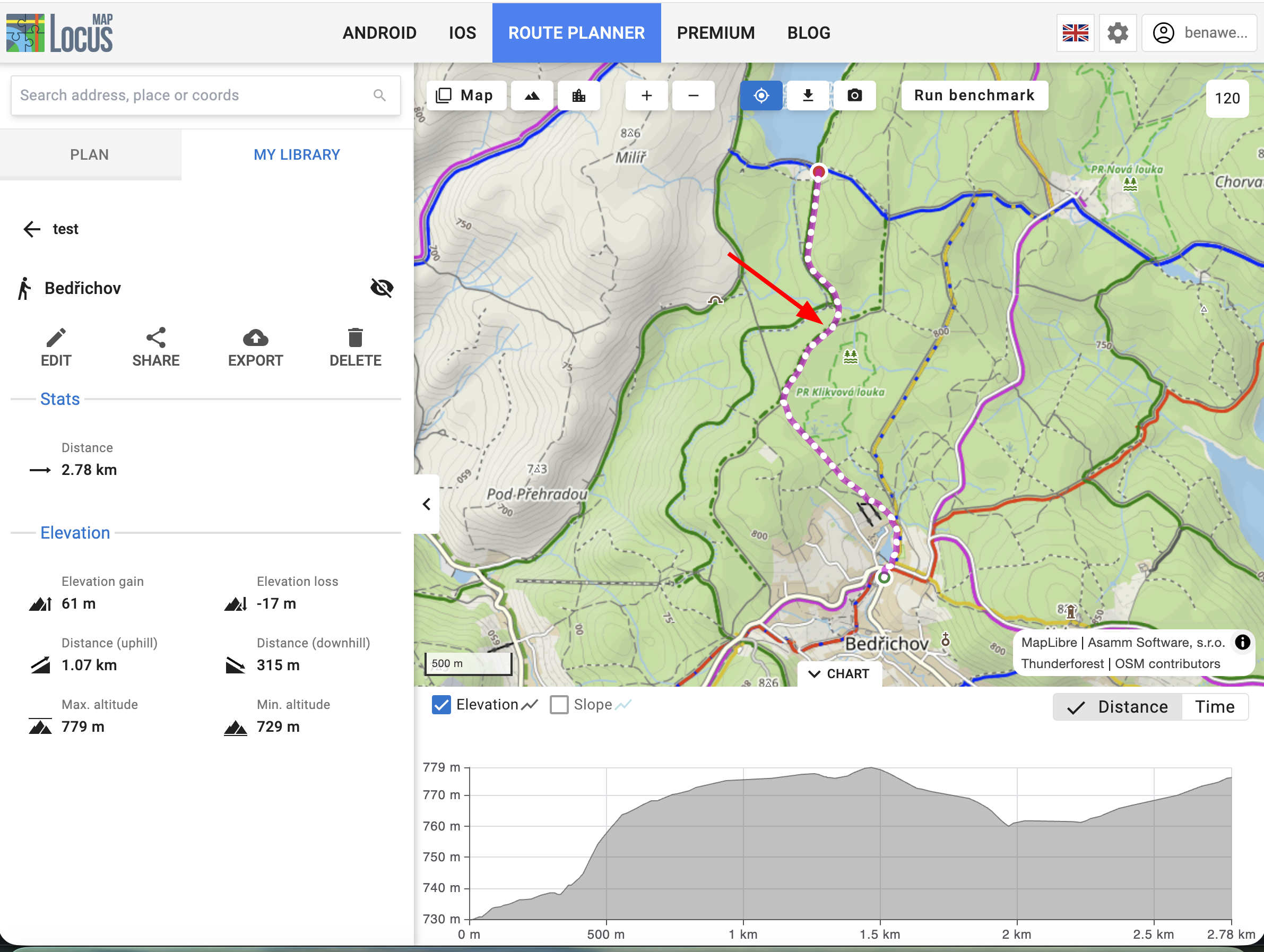Click the search magnifier icon

click(379, 96)
